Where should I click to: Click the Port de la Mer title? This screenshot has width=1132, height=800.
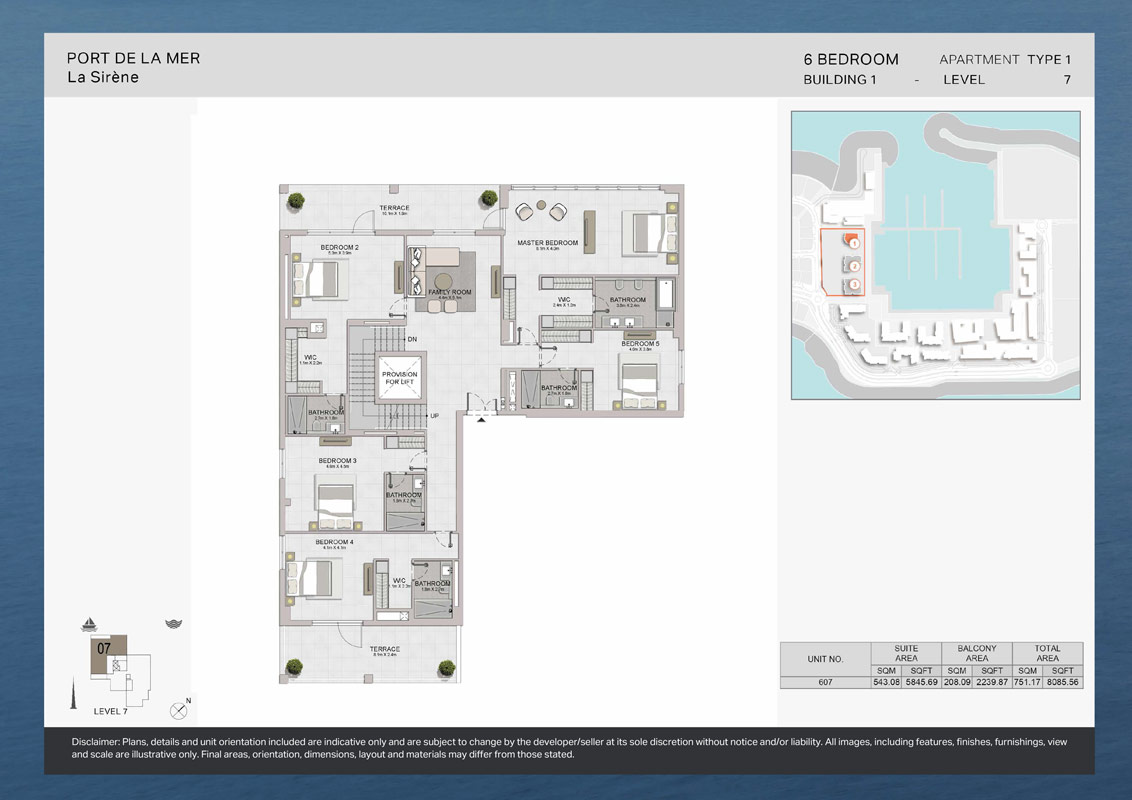(x=133, y=59)
